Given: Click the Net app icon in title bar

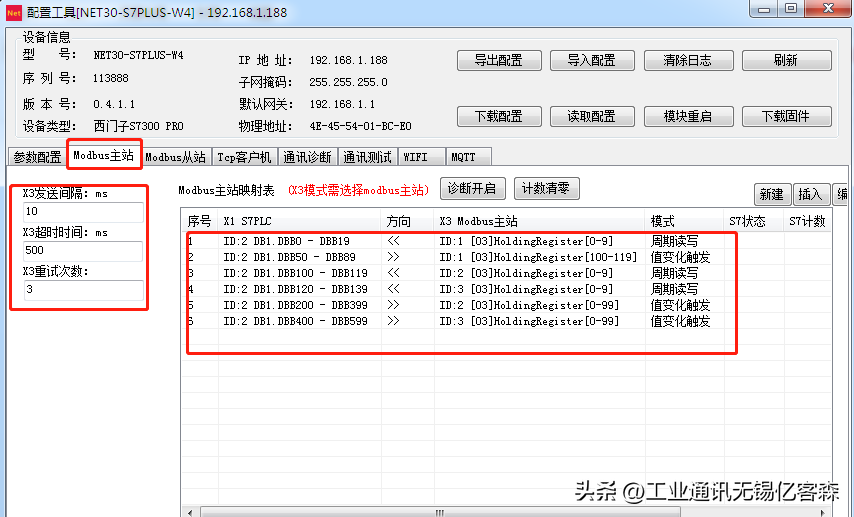Looking at the screenshot, I should tap(13, 10).
